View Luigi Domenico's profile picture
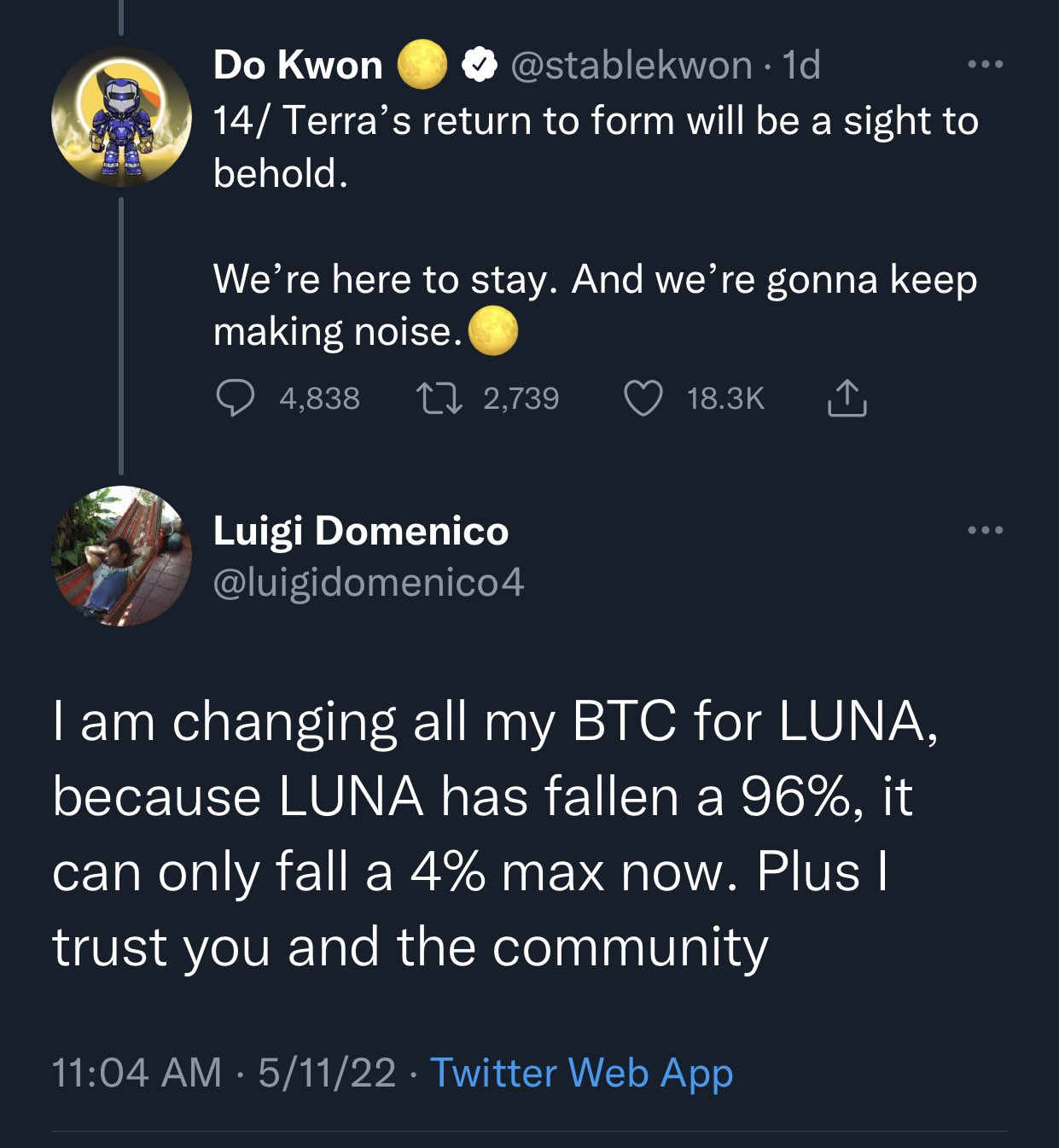The width and height of the screenshot is (1059, 1148). point(121,556)
